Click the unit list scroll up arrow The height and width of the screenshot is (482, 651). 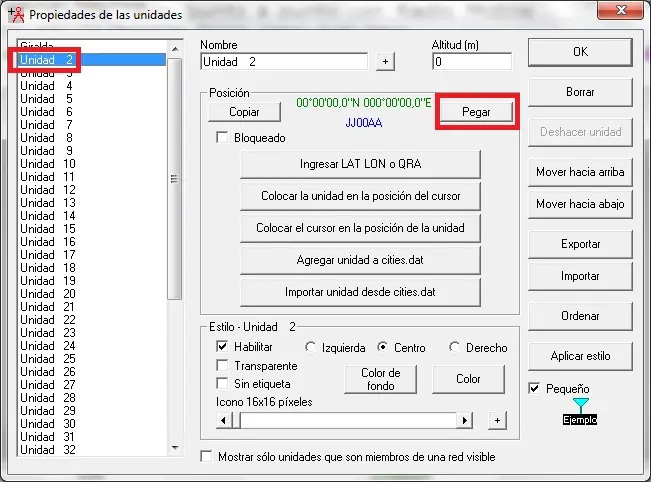point(175,49)
